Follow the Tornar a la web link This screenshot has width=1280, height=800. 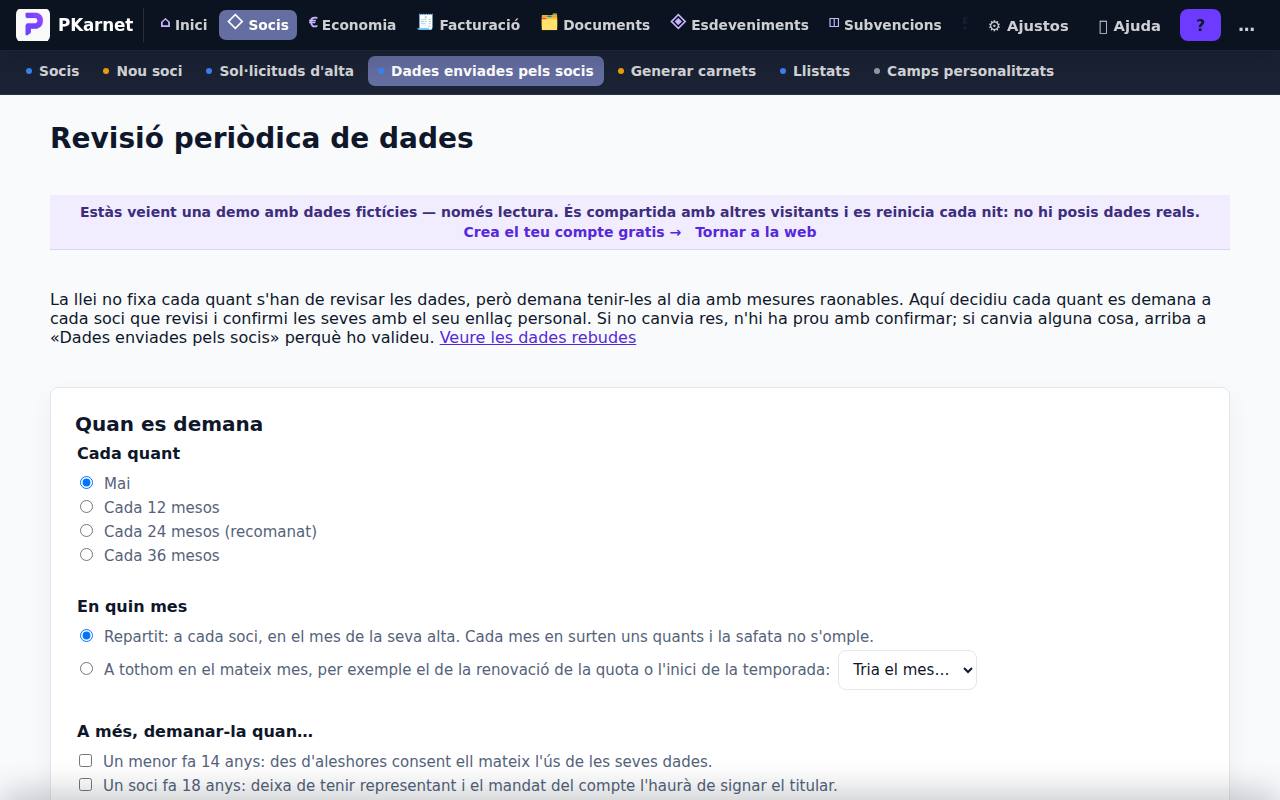(x=756, y=232)
